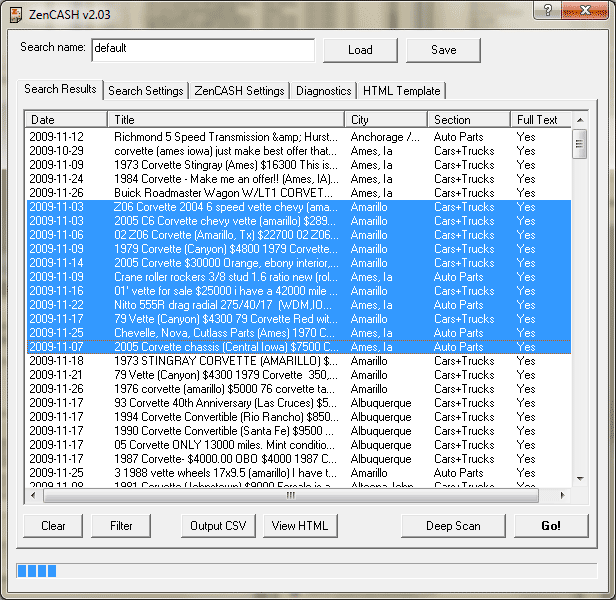Click the horizontal scrollbar right arrow
This screenshot has height=600, width=616.
click(x=563, y=495)
